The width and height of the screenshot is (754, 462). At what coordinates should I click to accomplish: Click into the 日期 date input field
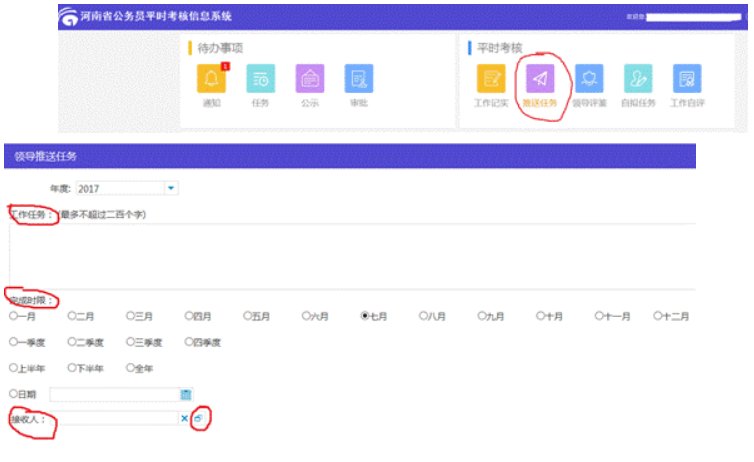pos(114,395)
